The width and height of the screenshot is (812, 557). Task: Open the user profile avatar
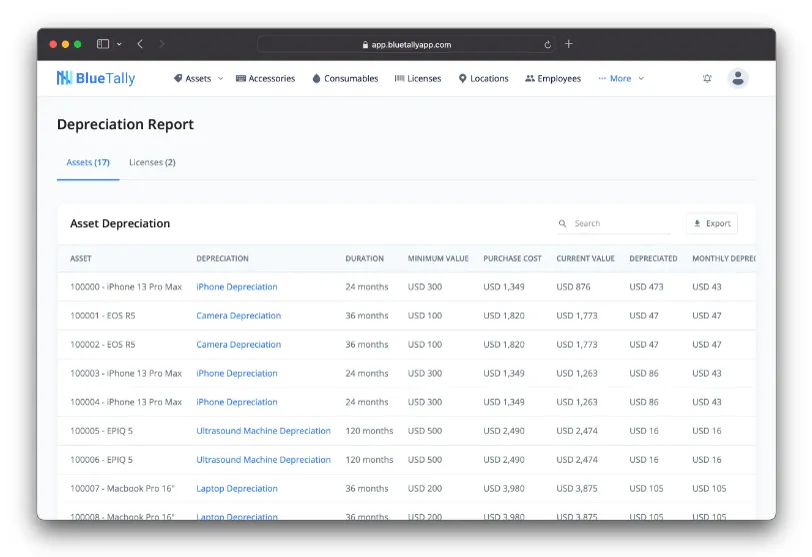(x=737, y=79)
